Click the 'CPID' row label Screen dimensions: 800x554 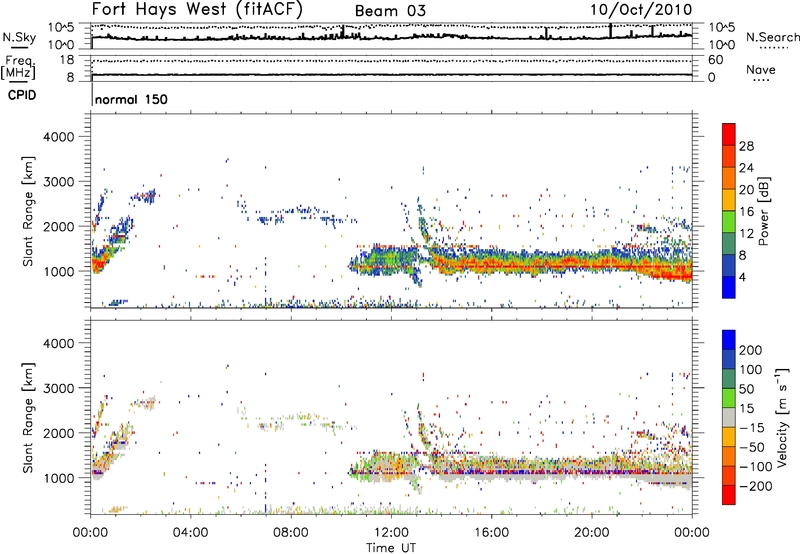click(x=22, y=95)
